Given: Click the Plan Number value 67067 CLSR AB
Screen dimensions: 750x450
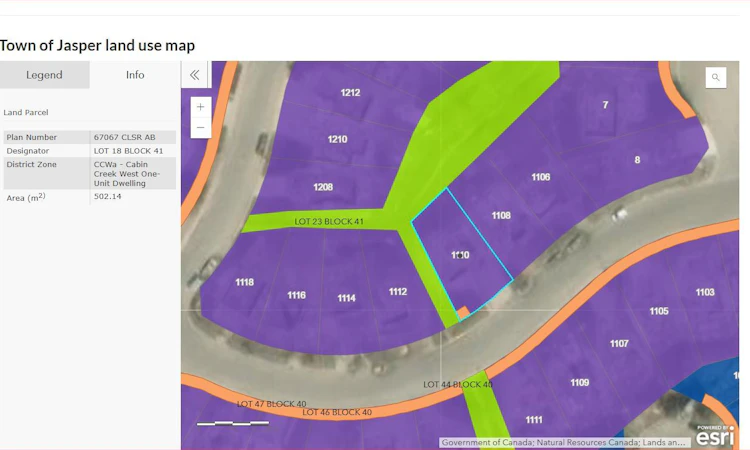Looking at the screenshot, I should click(x=124, y=137).
